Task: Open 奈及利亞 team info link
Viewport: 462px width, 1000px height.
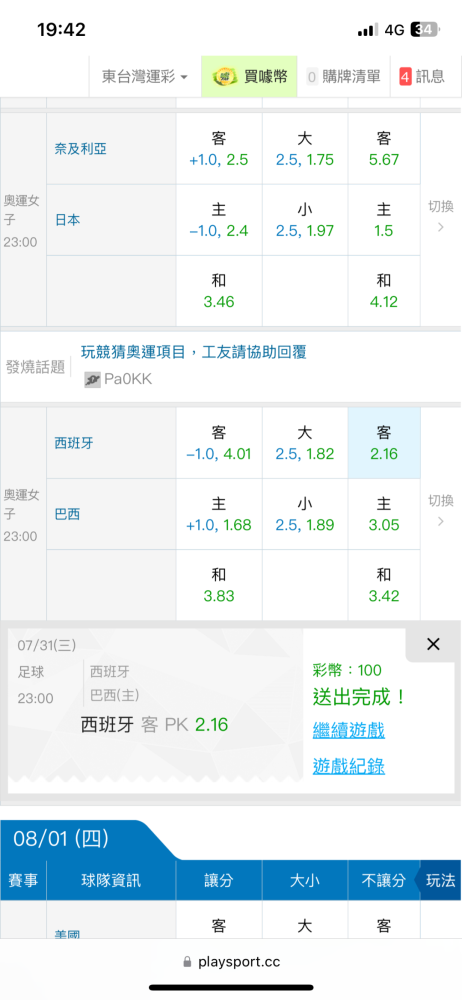Action: click(x=80, y=149)
